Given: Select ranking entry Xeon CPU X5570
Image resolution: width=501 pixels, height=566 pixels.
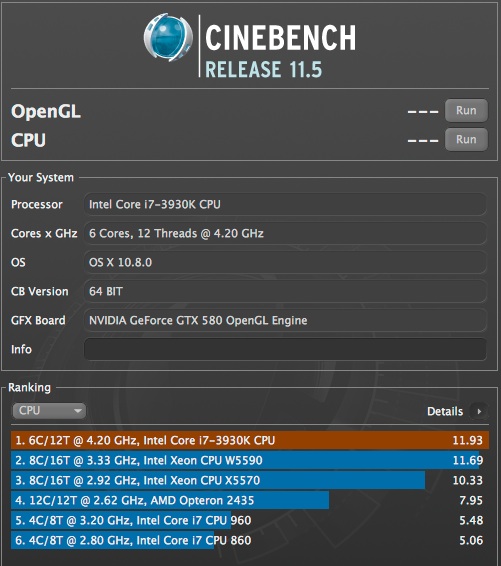Looking at the screenshot, I should [250, 480].
